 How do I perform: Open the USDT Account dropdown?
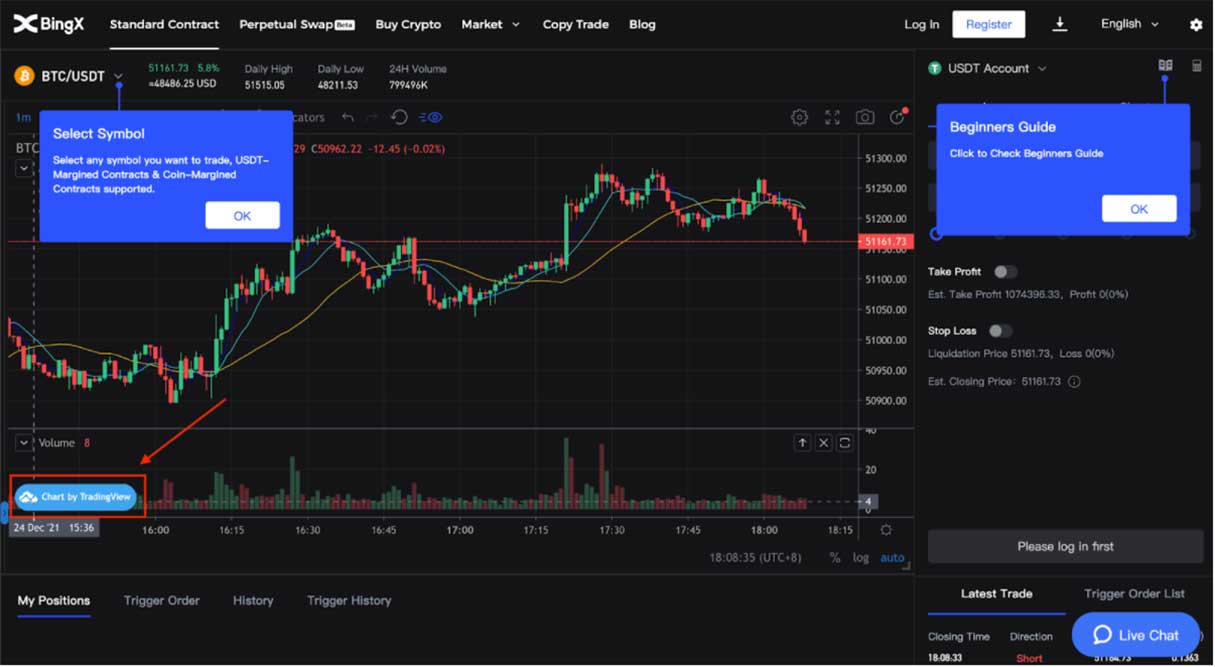(1041, 69)
